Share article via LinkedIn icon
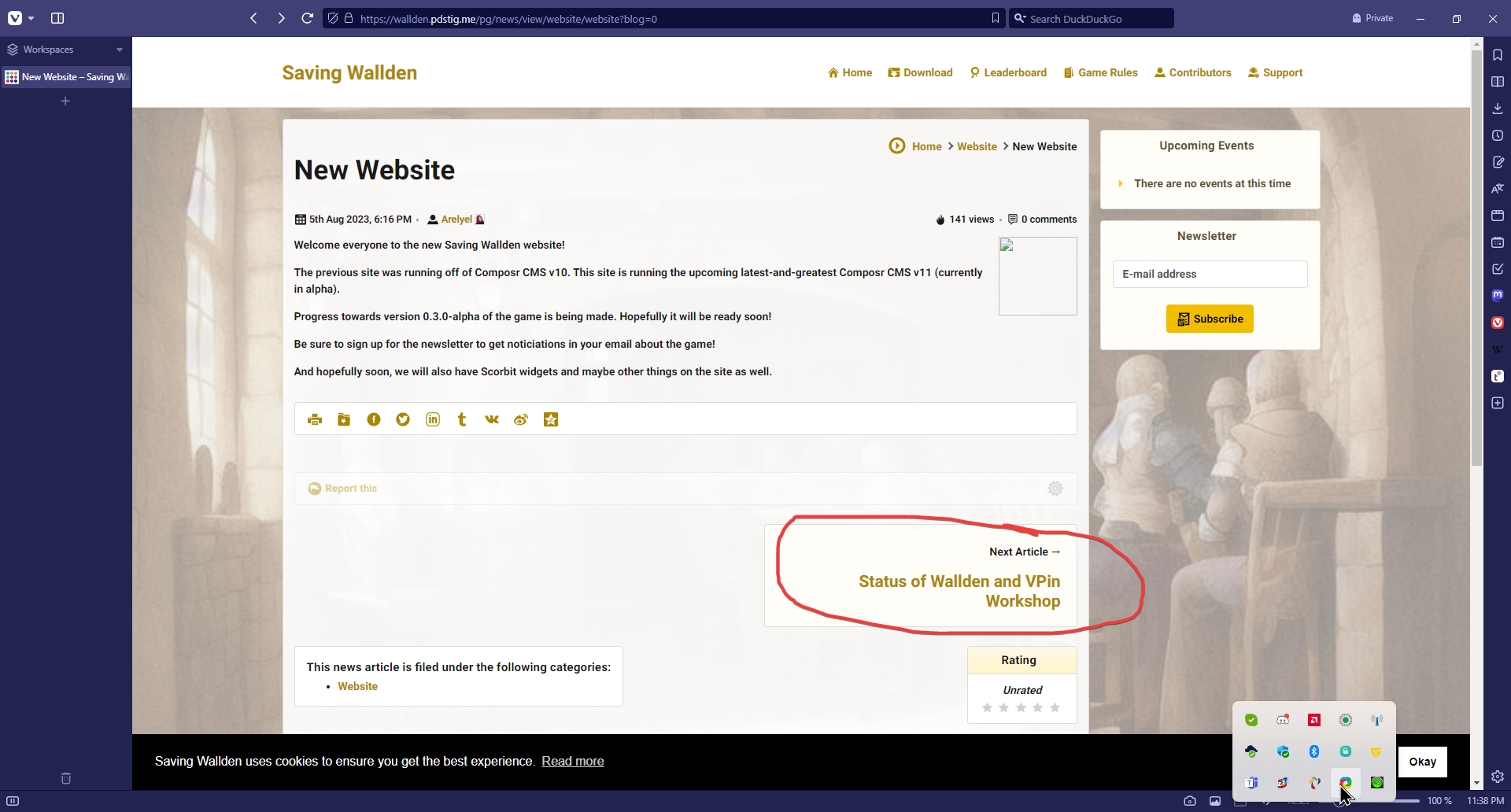The height and width of the screenshot is (812, 1511). tap(433, 419)
